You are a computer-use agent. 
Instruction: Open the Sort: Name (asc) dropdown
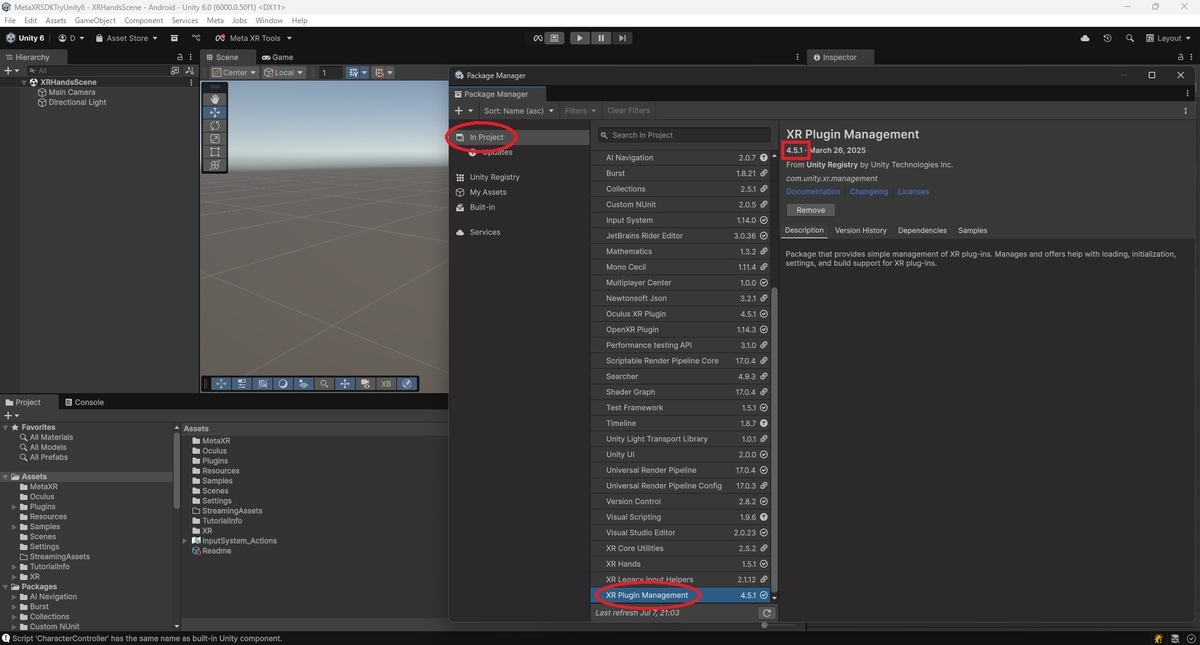click(518, 110)
